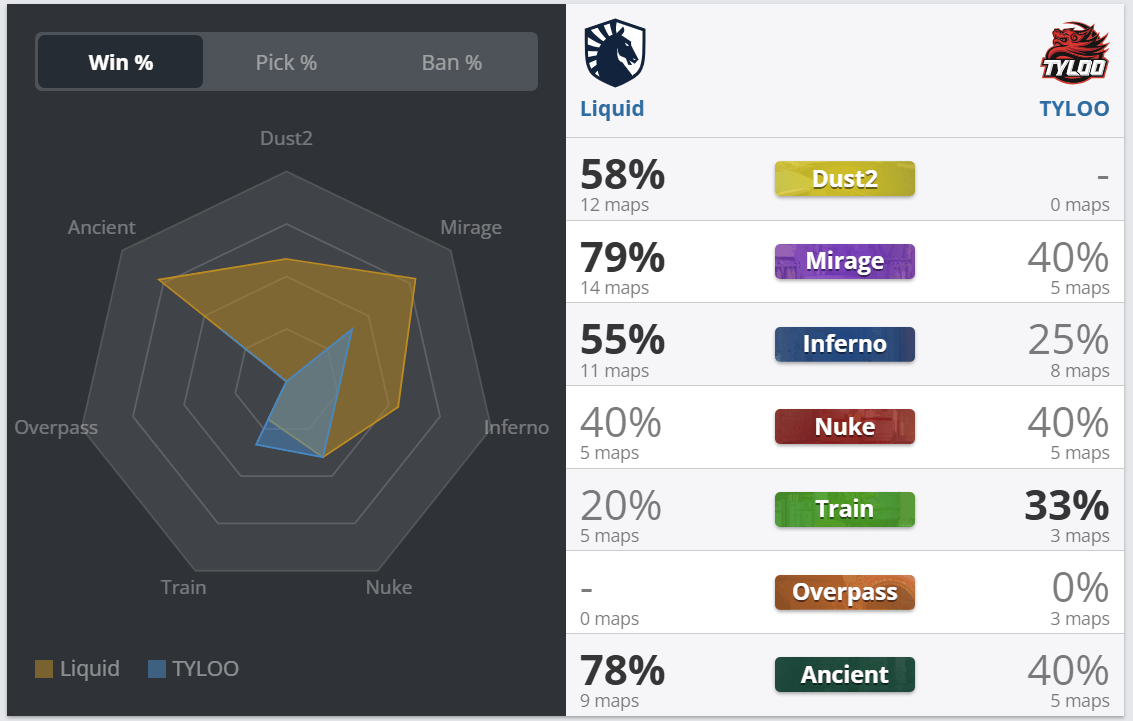
Task: Click the Ancient label on radar chart
Action: [x=101, y=228]
